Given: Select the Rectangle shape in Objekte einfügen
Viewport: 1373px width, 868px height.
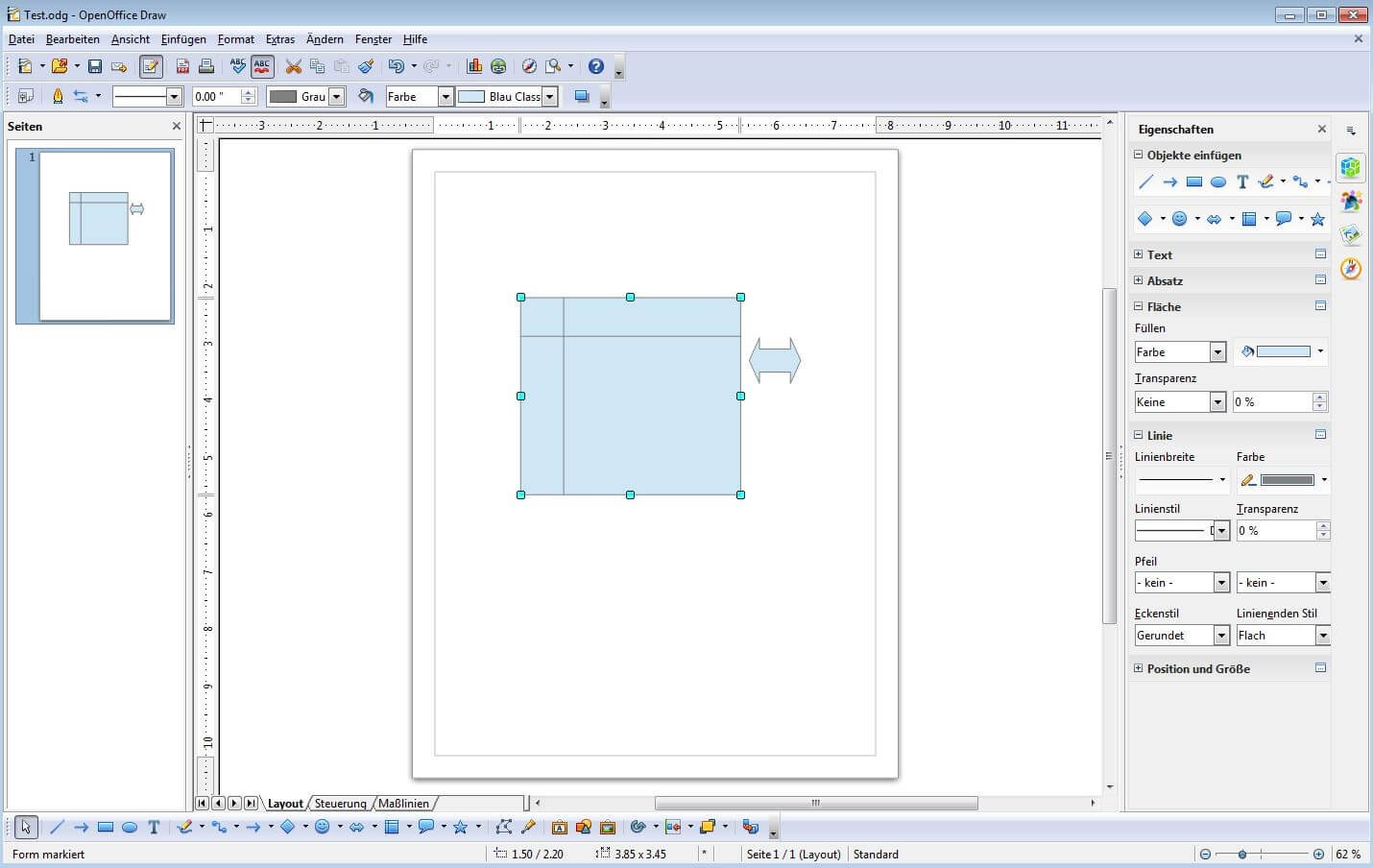Looking at the screenshot, I should click(1194, 181).
